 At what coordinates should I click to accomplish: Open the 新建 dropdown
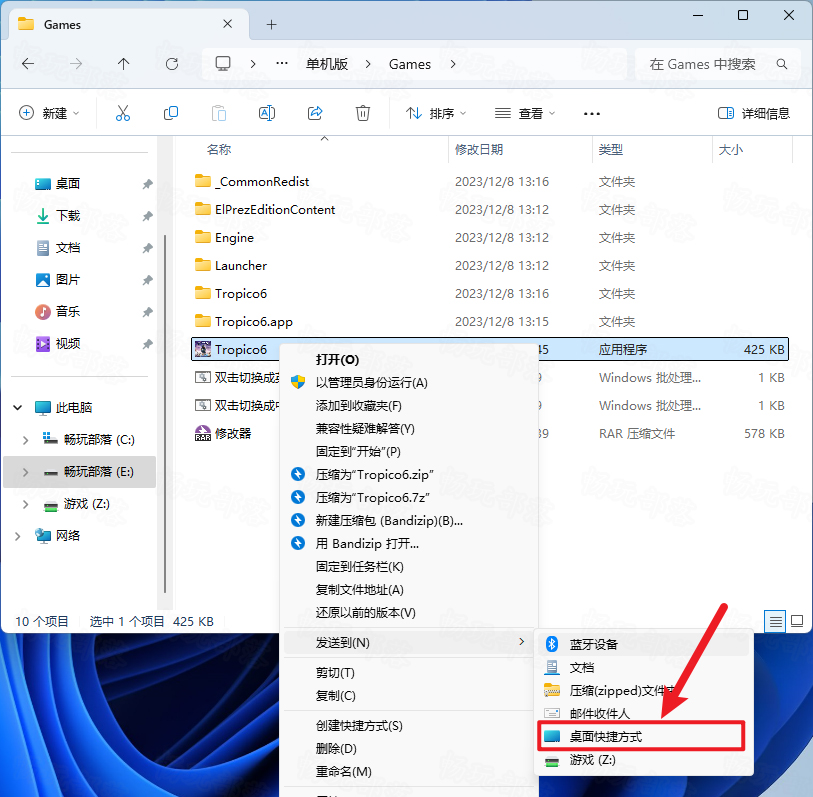[x=49, y=113]
